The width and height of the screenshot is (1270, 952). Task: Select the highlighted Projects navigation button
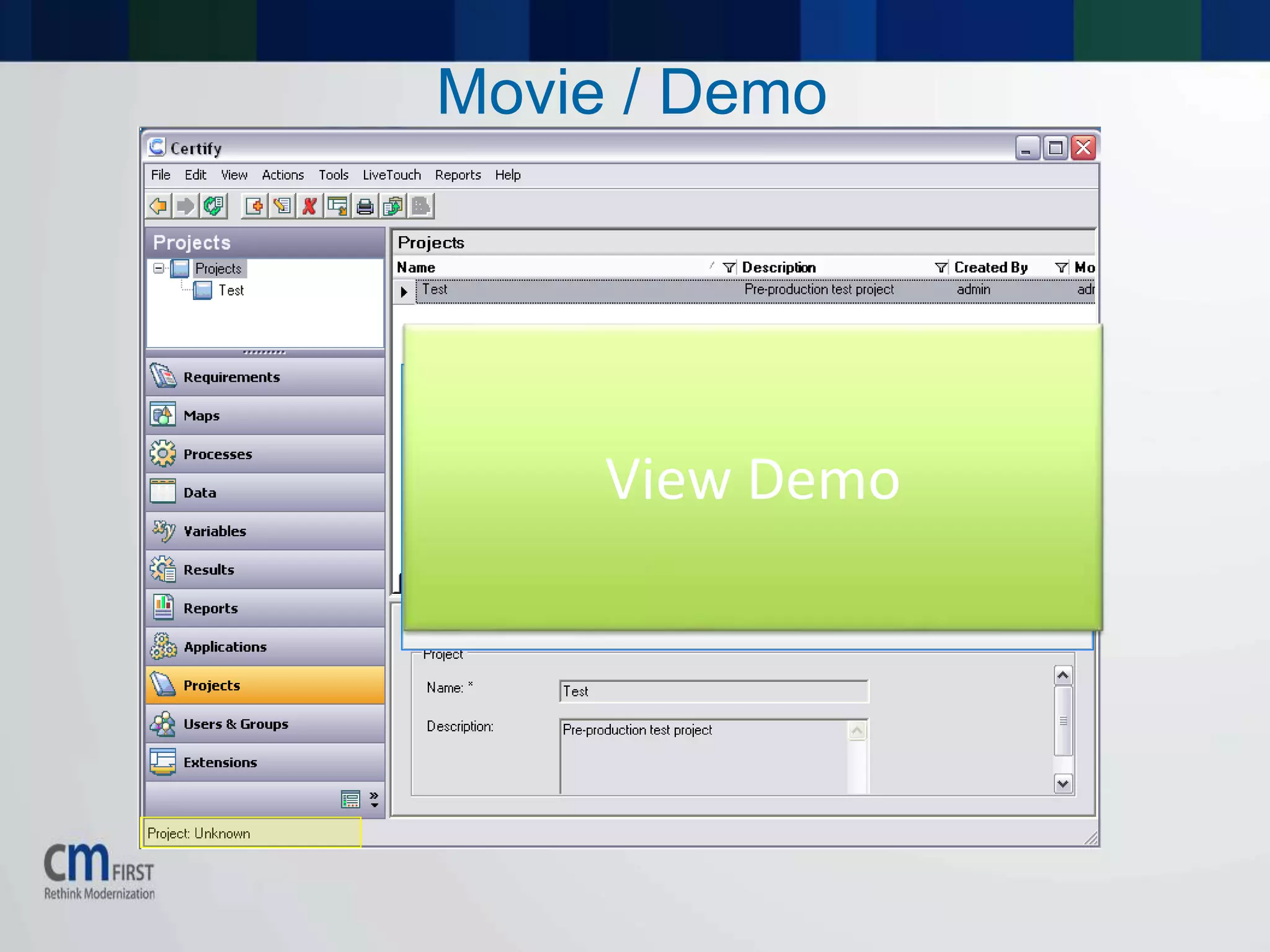pos(265,685)
